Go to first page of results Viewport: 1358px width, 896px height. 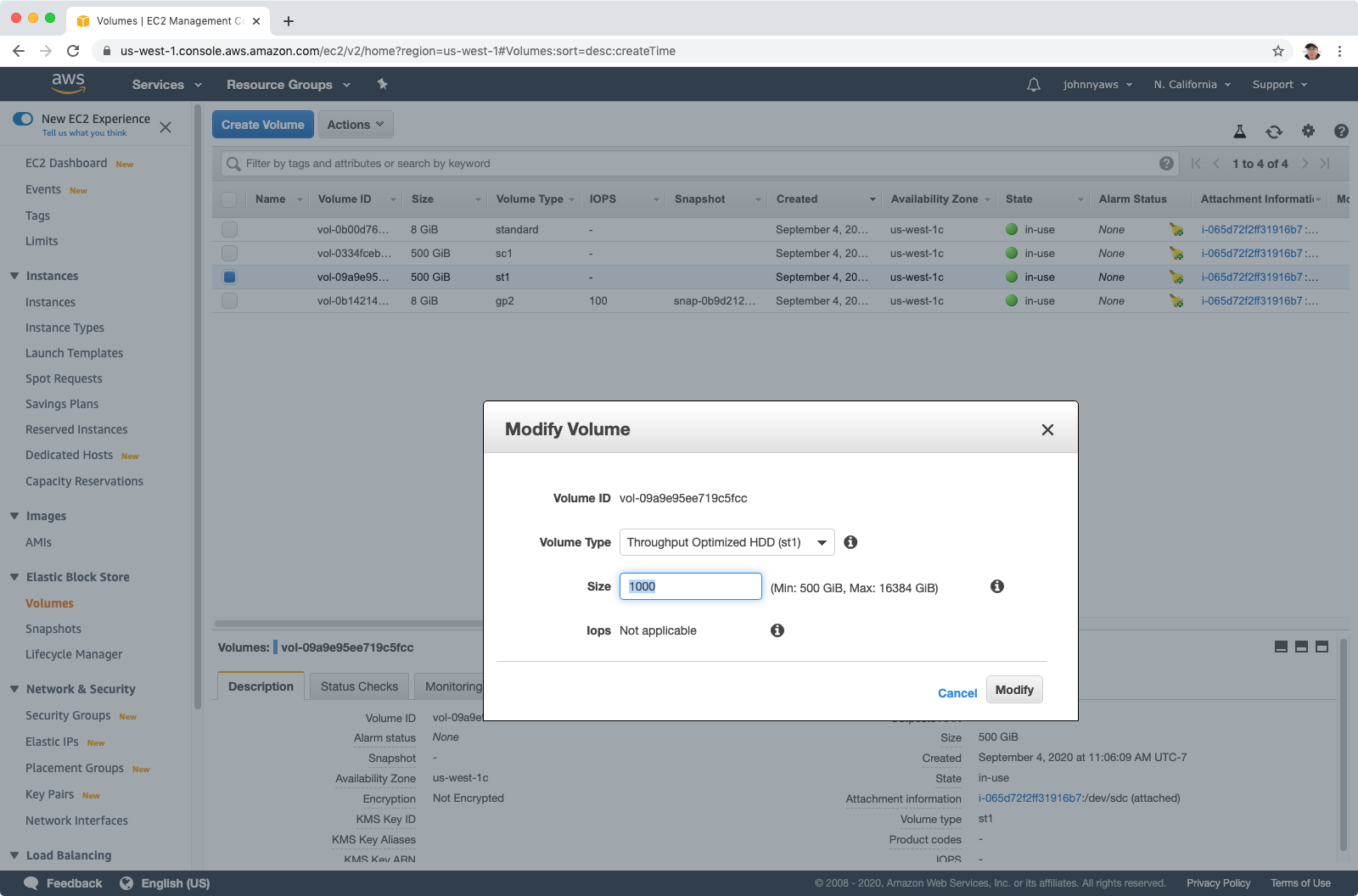(1196, 164)
